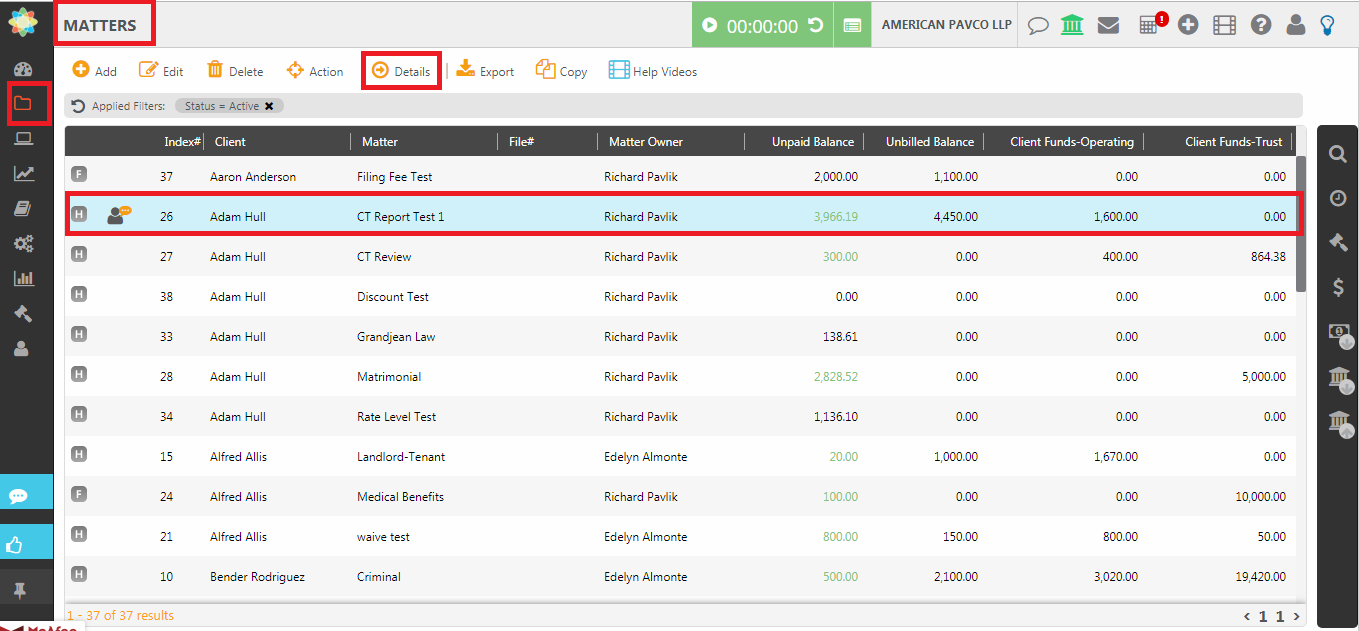Click the lightbulb icon in the top bar
Screen dimensions: 1359x631
click(1327, 25)
